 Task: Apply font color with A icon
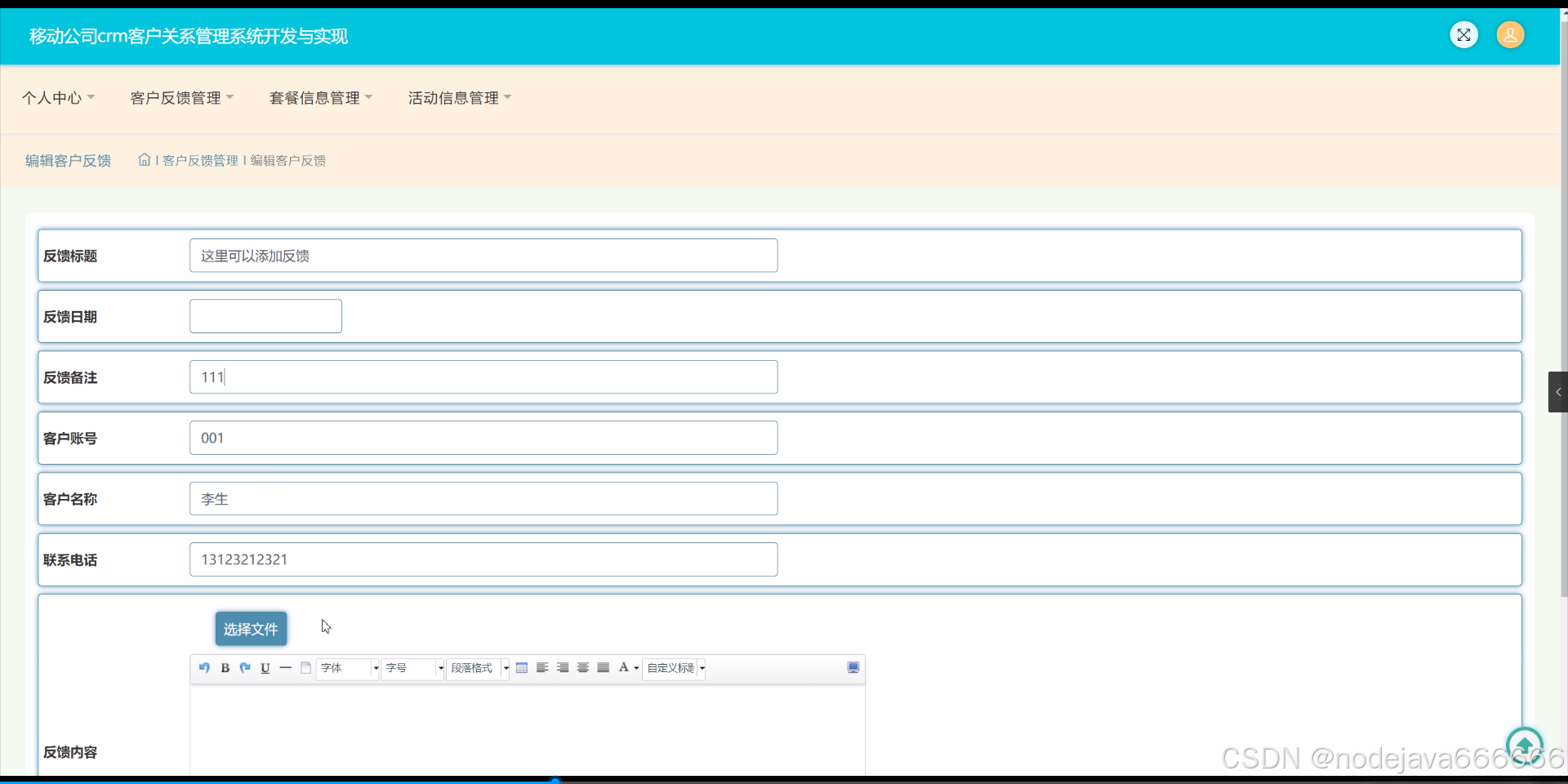point(624,668)
